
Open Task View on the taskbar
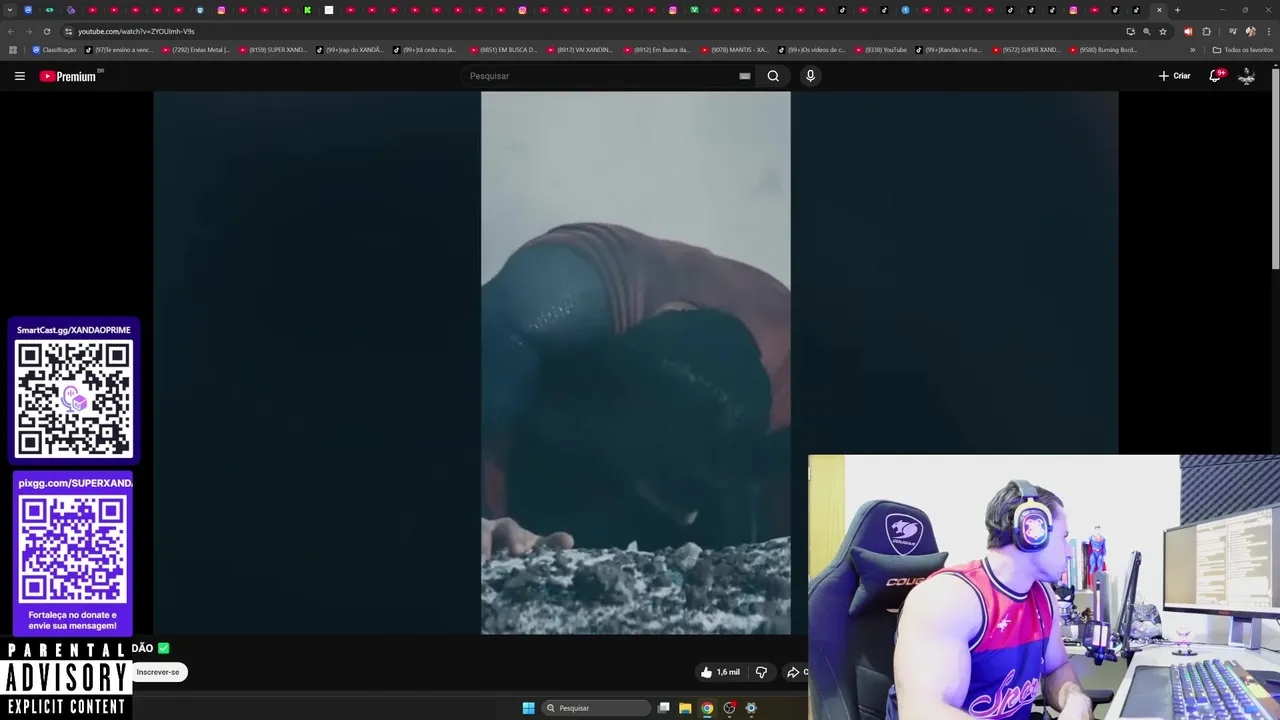(663, 708)
